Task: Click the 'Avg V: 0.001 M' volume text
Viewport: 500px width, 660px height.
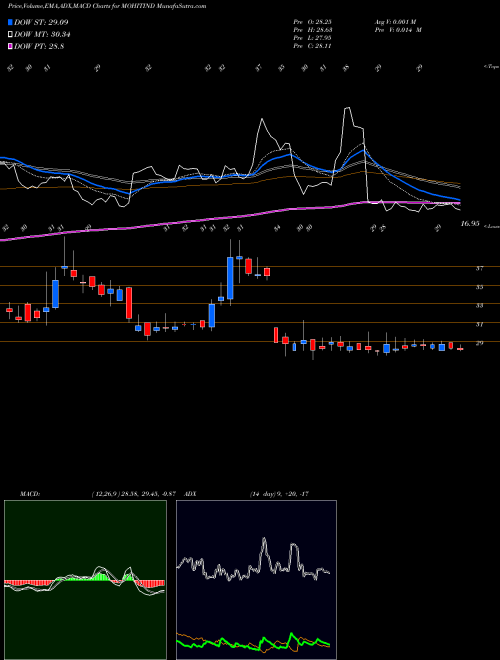Action: point(395,22)
